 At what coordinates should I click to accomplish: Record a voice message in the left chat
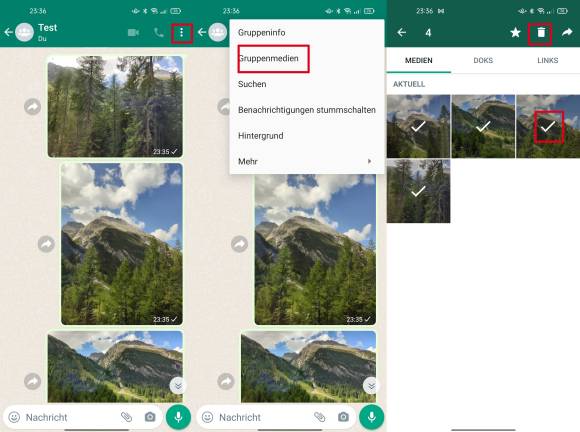tap(178, 417)
